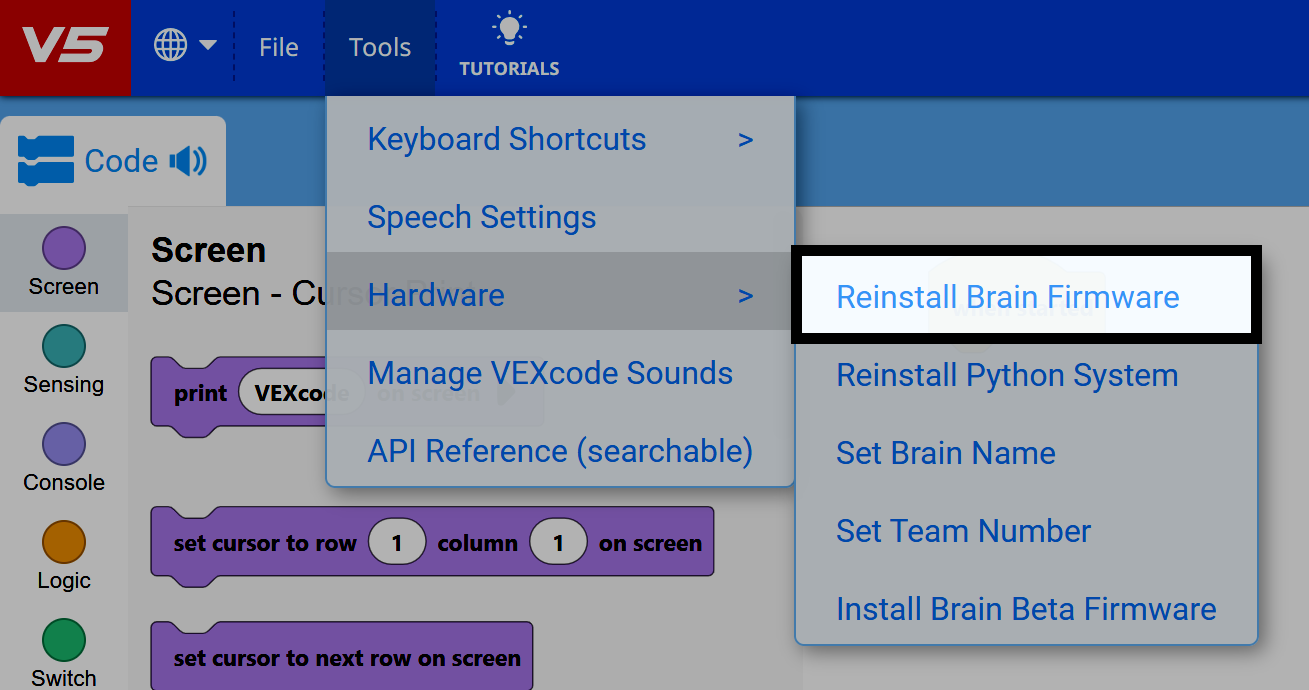Select the set cursor to next row block

point(341,657)
